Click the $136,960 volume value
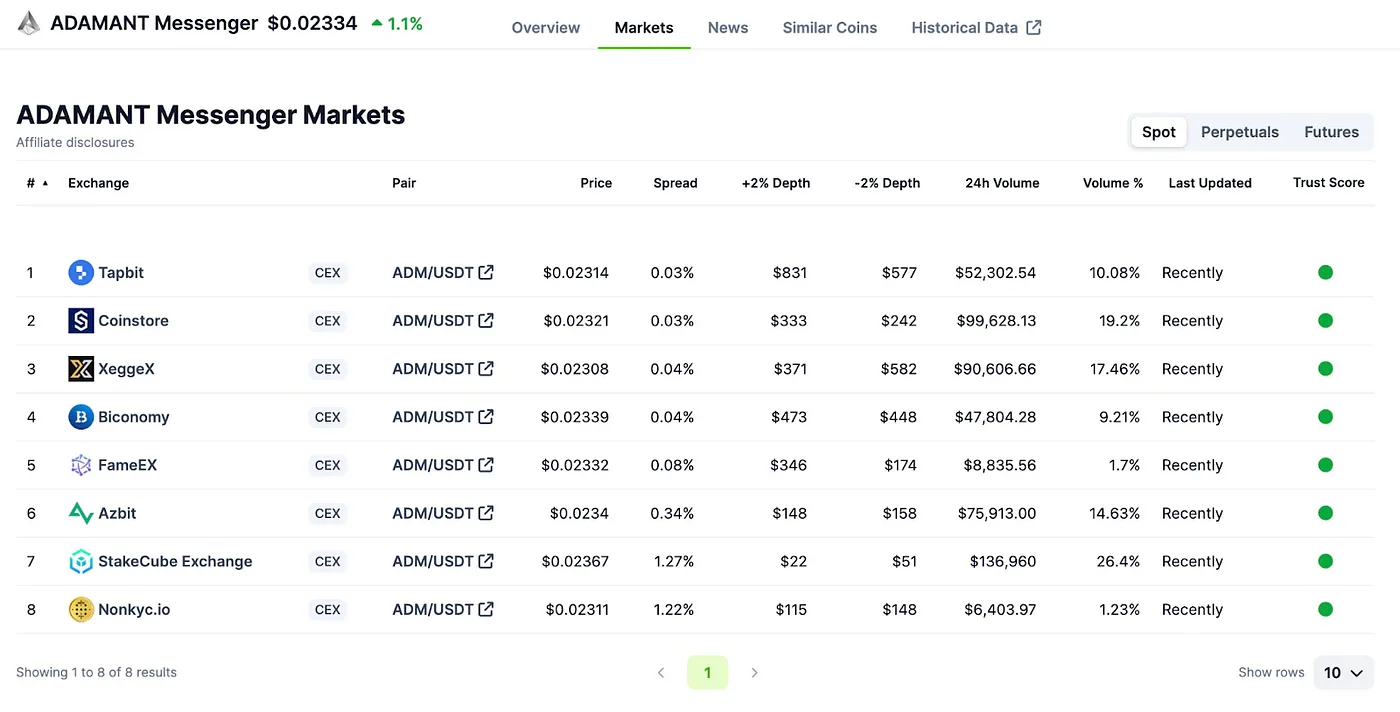Image resolution: width=1400 pixels, height=712 pixels. 1003,561
